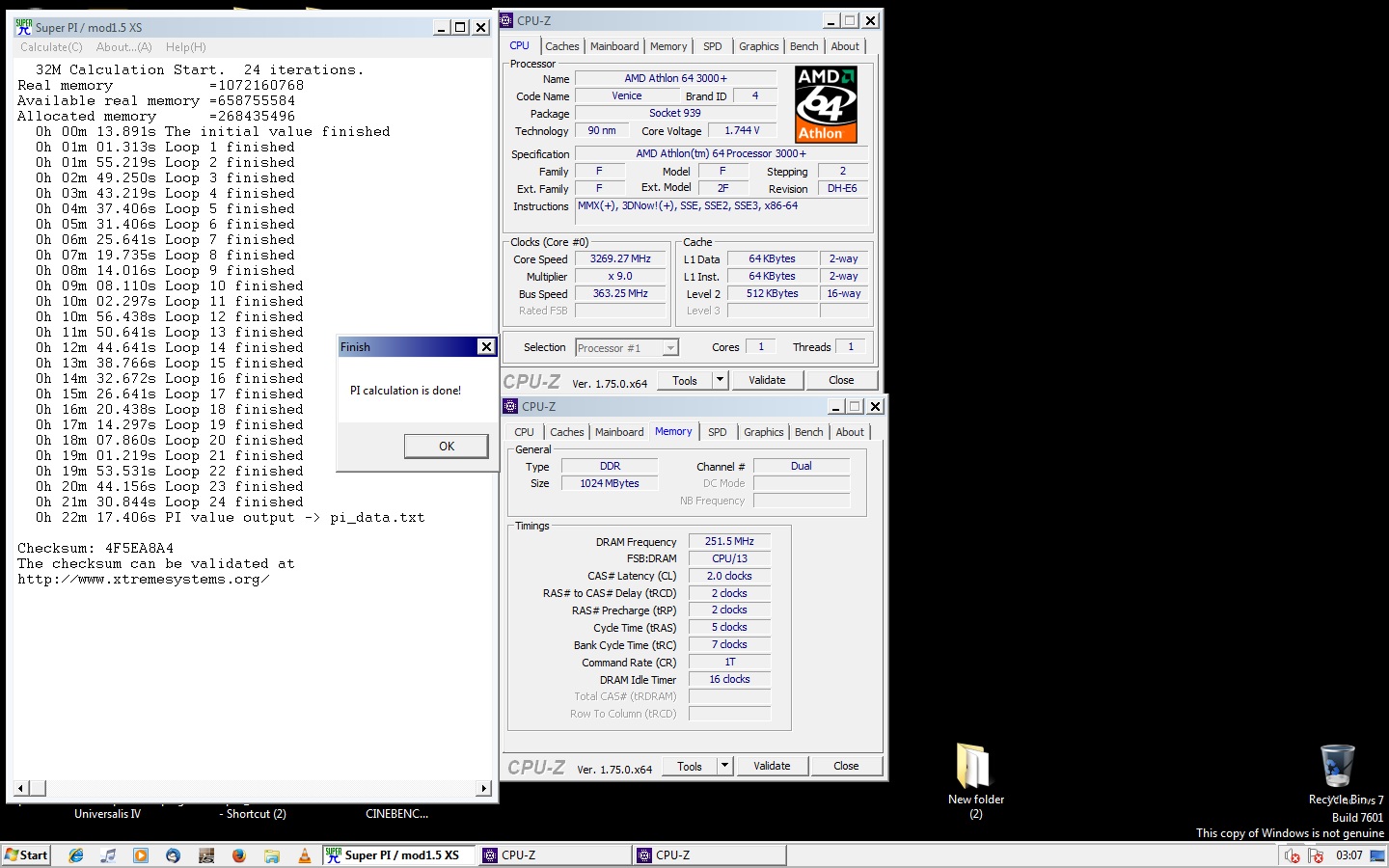1389x868 pixels.
Task: Click Validate in the CPU-Z window with the Memory tab open
Action: [x=772, y=766]
